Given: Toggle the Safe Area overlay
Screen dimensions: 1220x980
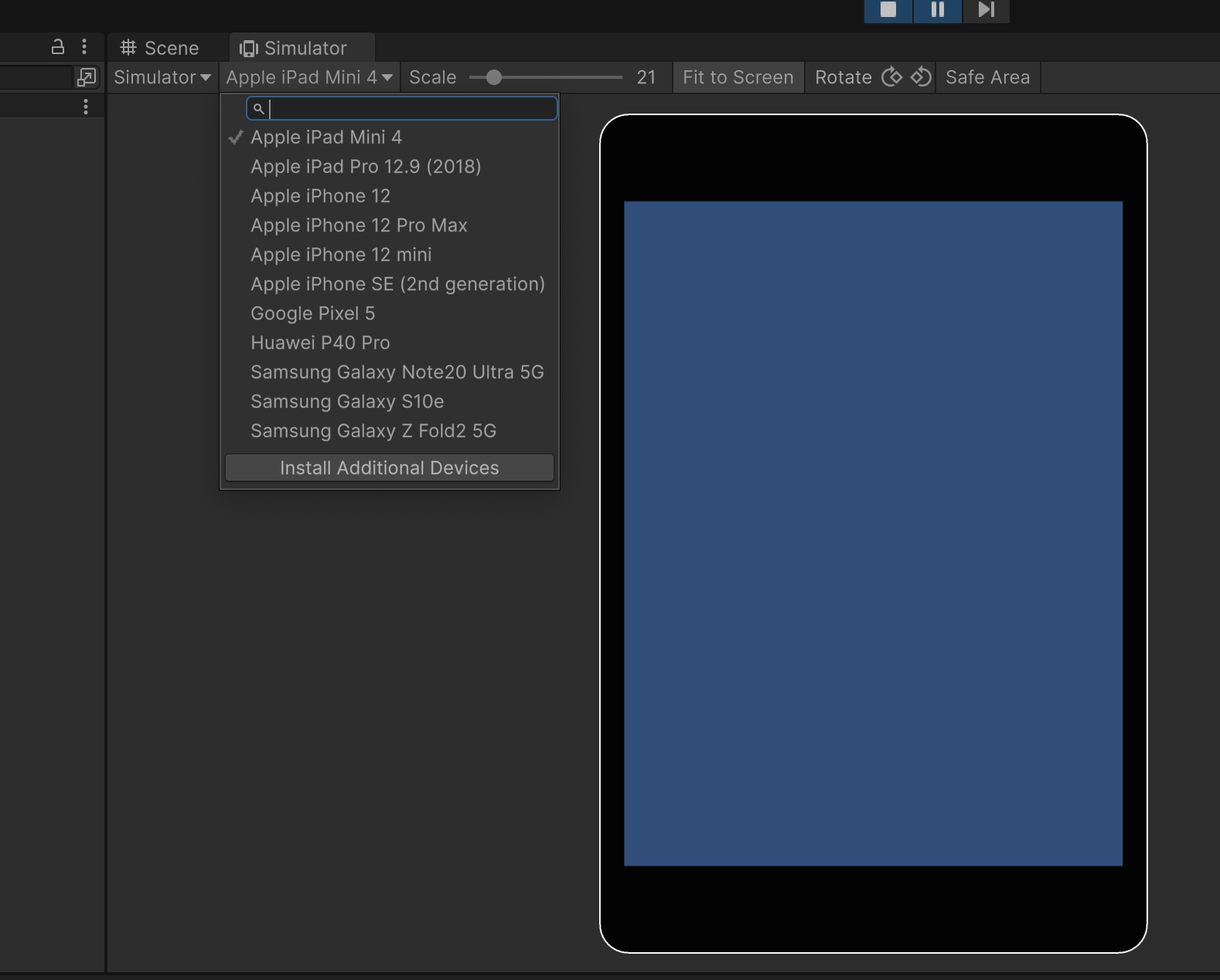Looking at the screenshot, I should click(987, 77).
